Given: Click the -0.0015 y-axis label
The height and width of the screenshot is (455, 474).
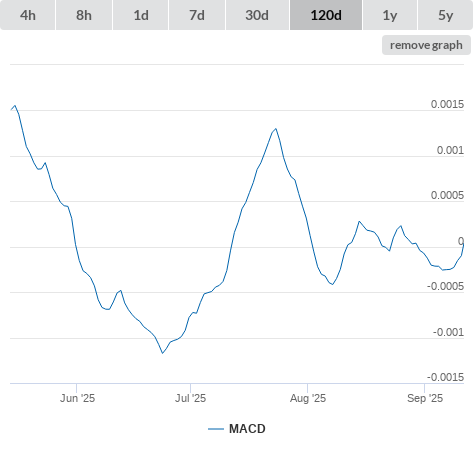Looking at the screenshot, I should point(445,377).
